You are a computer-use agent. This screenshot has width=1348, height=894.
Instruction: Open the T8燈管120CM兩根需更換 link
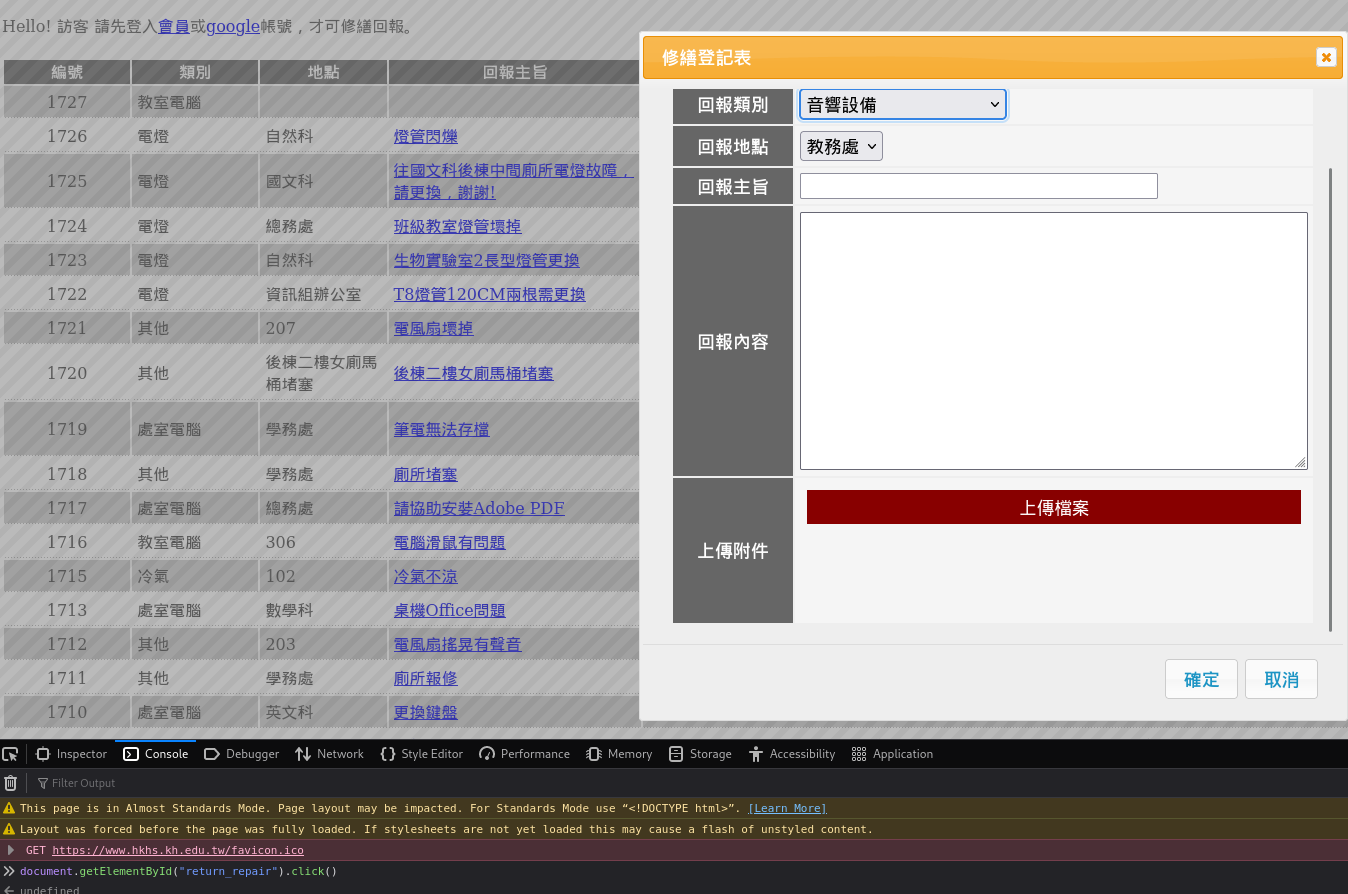pos(490,294)
